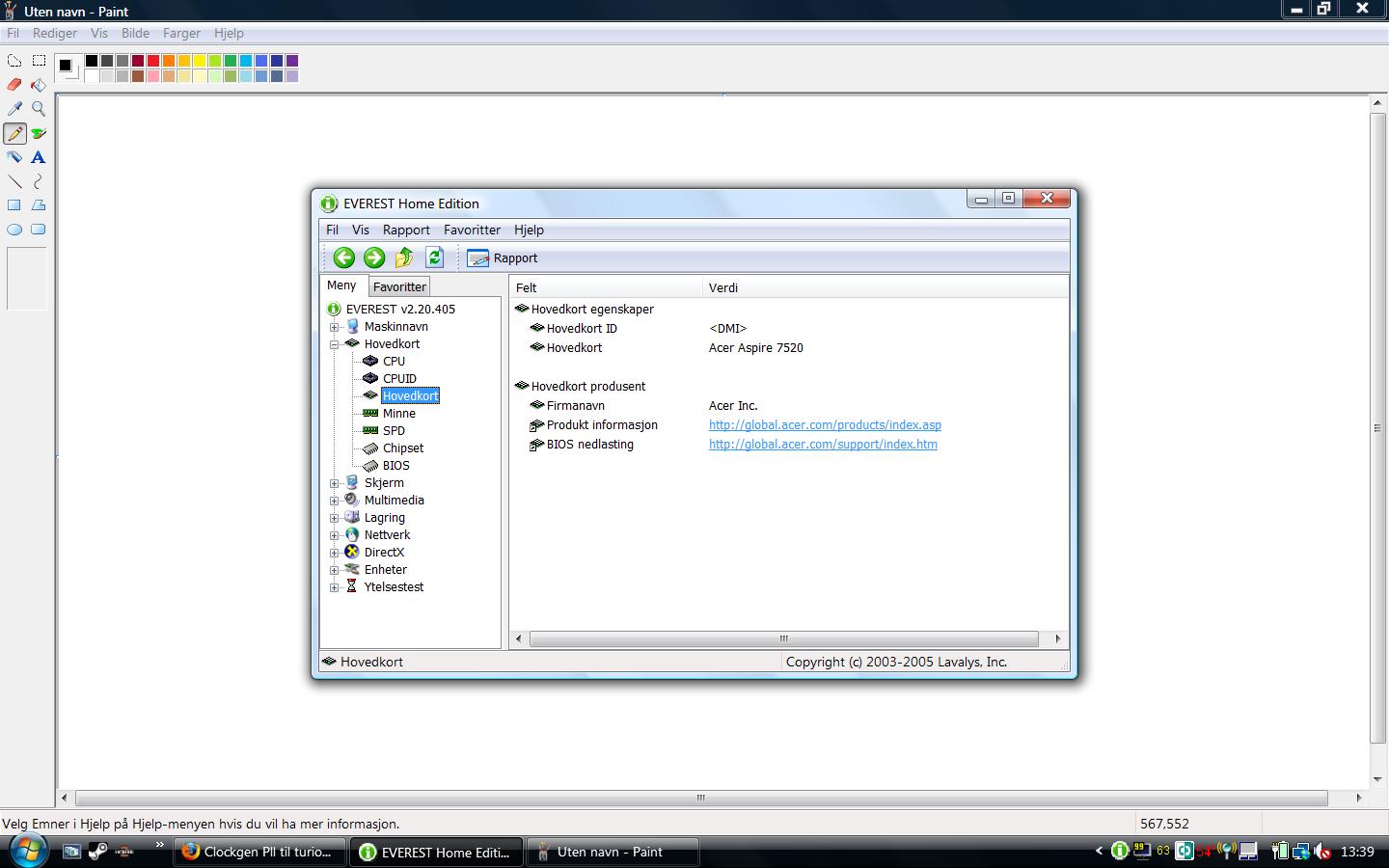Open the CPU node in the tree
Screen dimensions: 1389x868
click(x=394, y=361)
